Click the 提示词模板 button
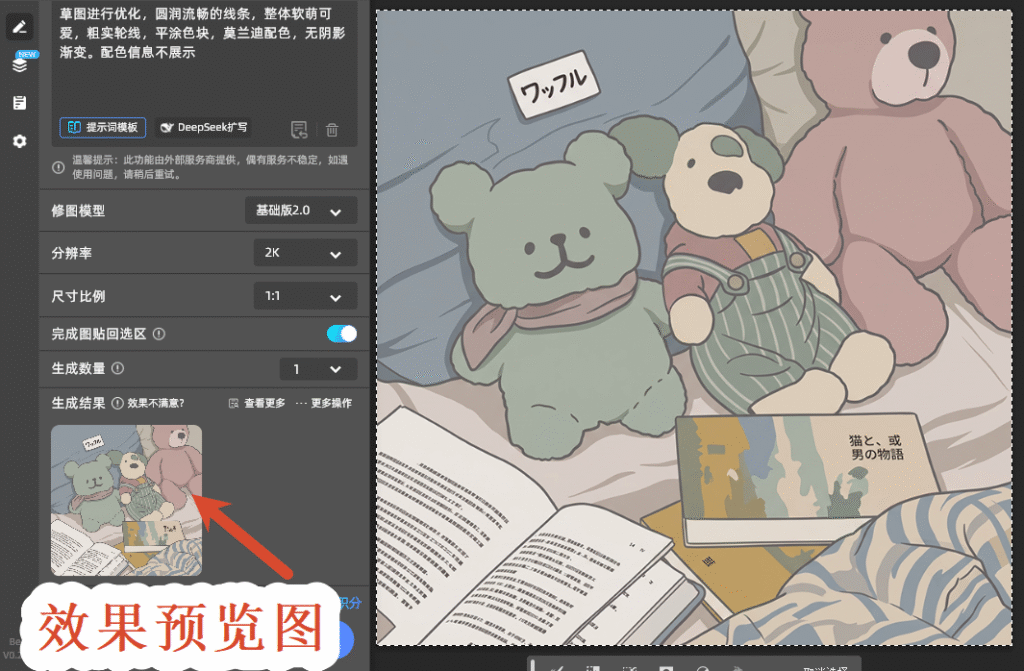 pyautogui.click(x=103, y=127)
